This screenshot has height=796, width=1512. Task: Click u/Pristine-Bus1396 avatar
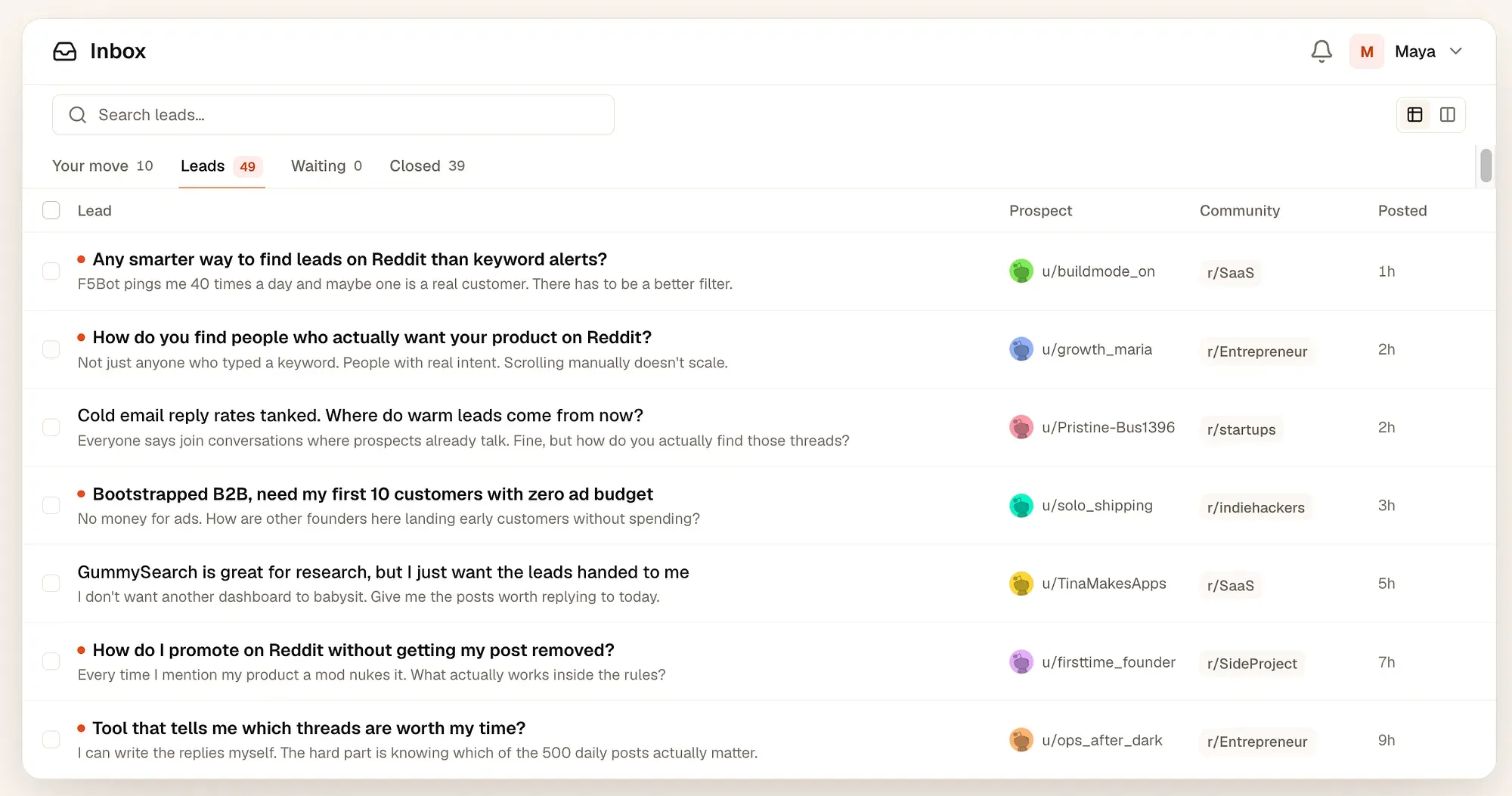pos(1021,427)
